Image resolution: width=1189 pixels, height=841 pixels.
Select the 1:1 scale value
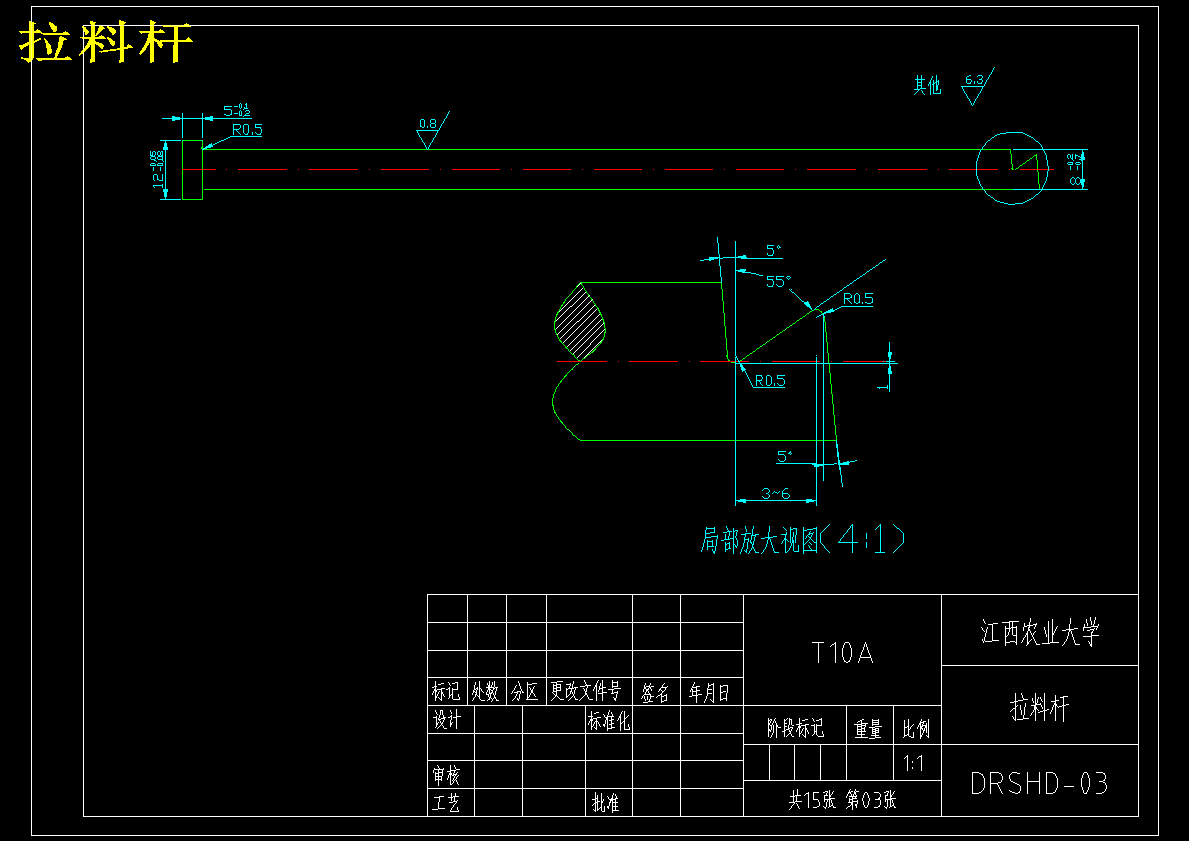(914, 764)
